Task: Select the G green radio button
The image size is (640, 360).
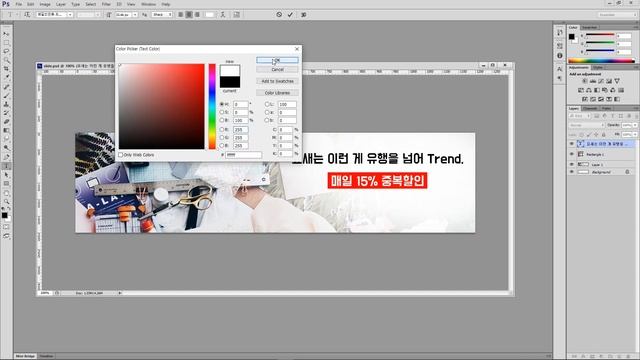Action: click(222, 137)
